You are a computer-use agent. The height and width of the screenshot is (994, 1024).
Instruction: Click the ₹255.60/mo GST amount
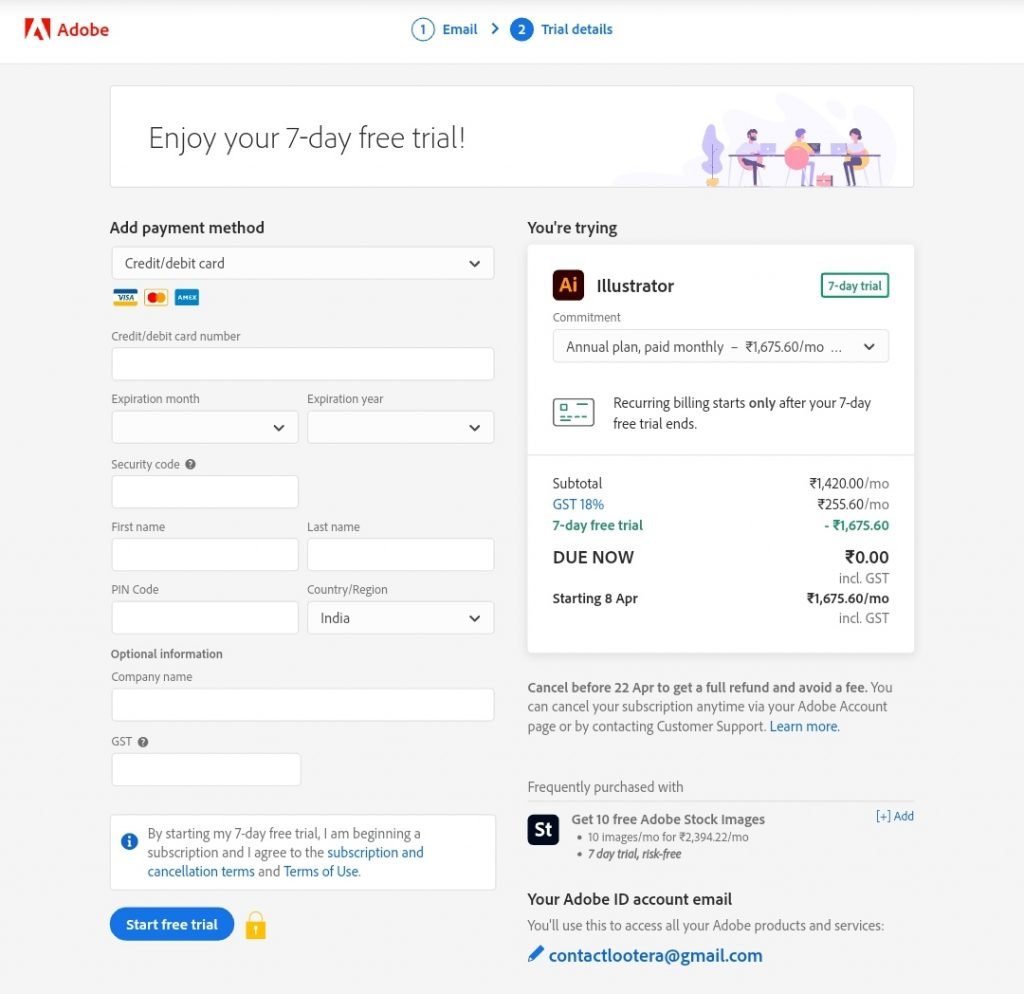853,504
